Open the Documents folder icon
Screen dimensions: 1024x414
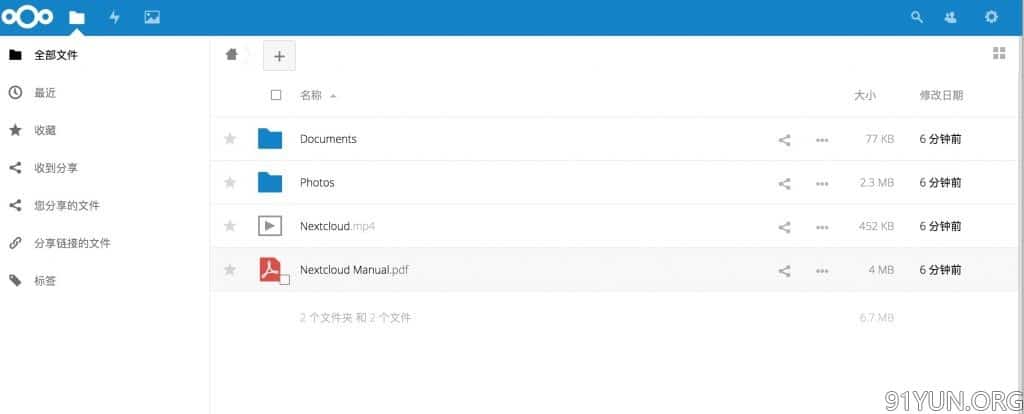(x=270, y=138)
